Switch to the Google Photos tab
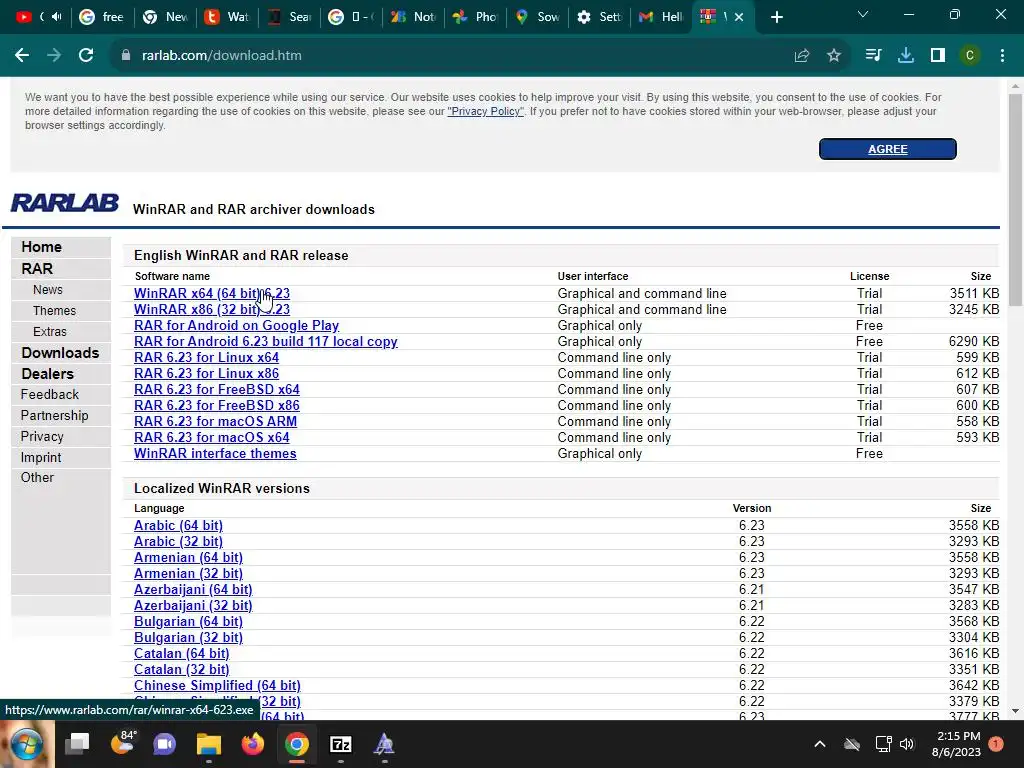The image size is (1024, 768). click(x=475, y=17)
